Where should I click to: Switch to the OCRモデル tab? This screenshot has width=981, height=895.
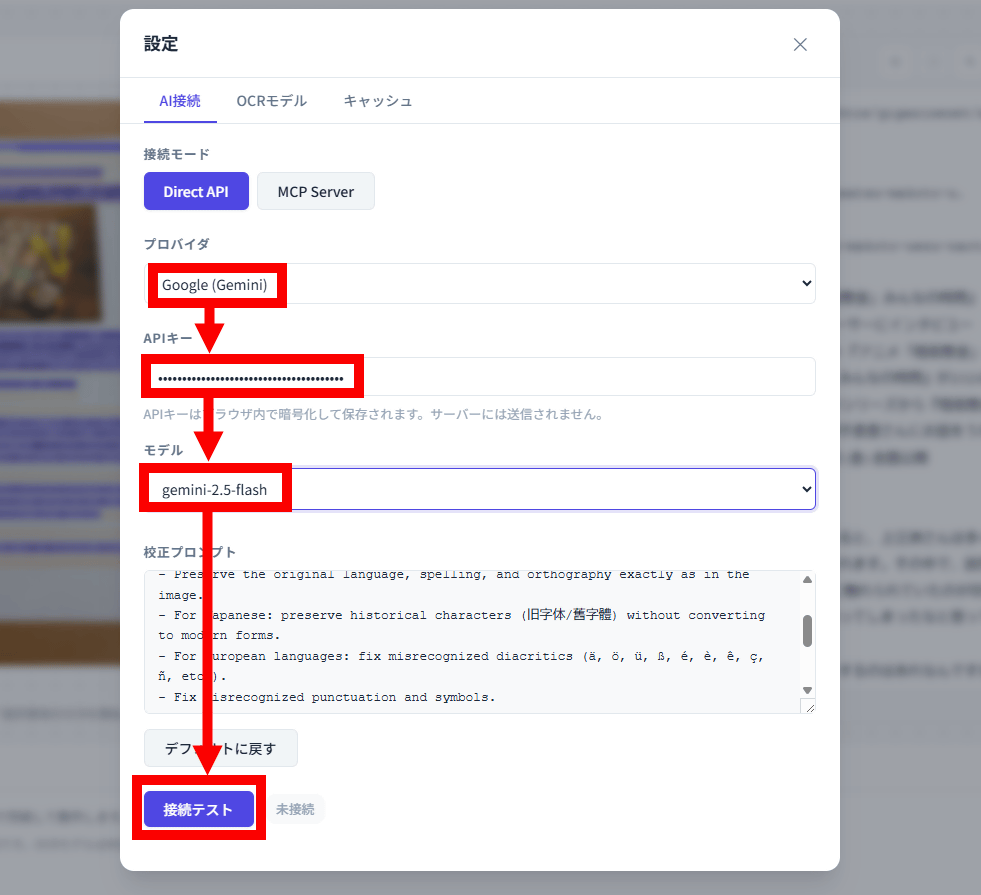(272, 101)
